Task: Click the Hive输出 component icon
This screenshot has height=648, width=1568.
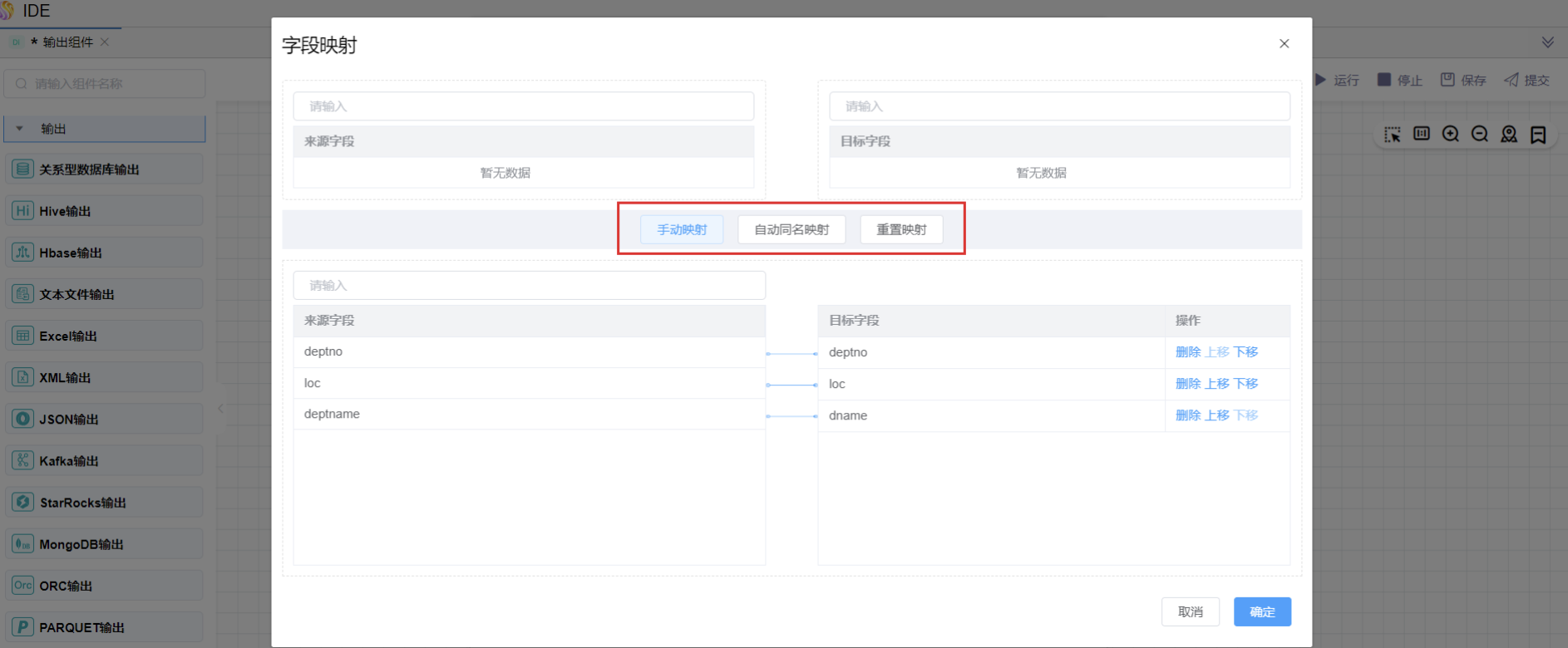Action: (x=22, y=211)
